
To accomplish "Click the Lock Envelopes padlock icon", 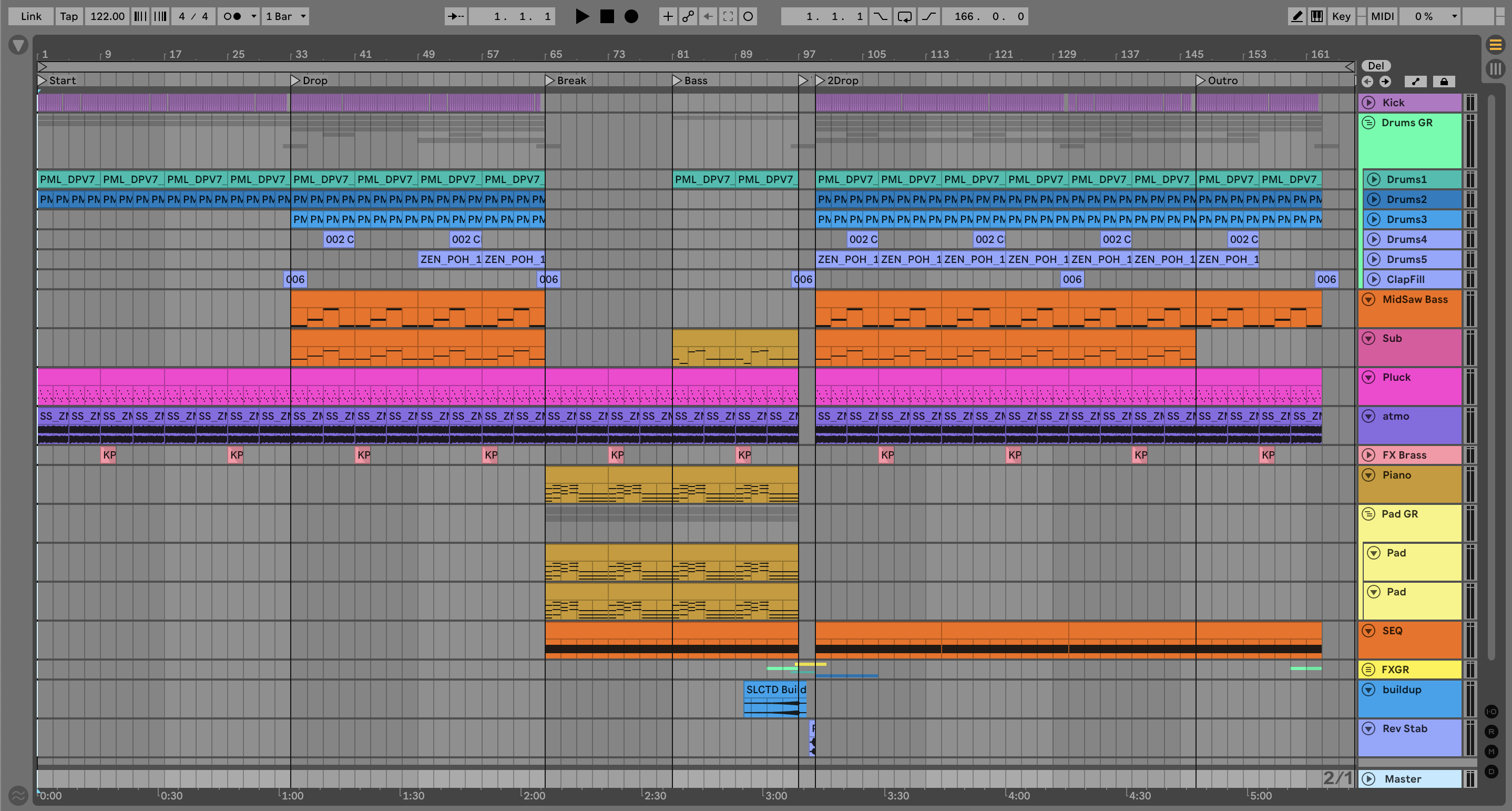I will (x=1444, y=82).
